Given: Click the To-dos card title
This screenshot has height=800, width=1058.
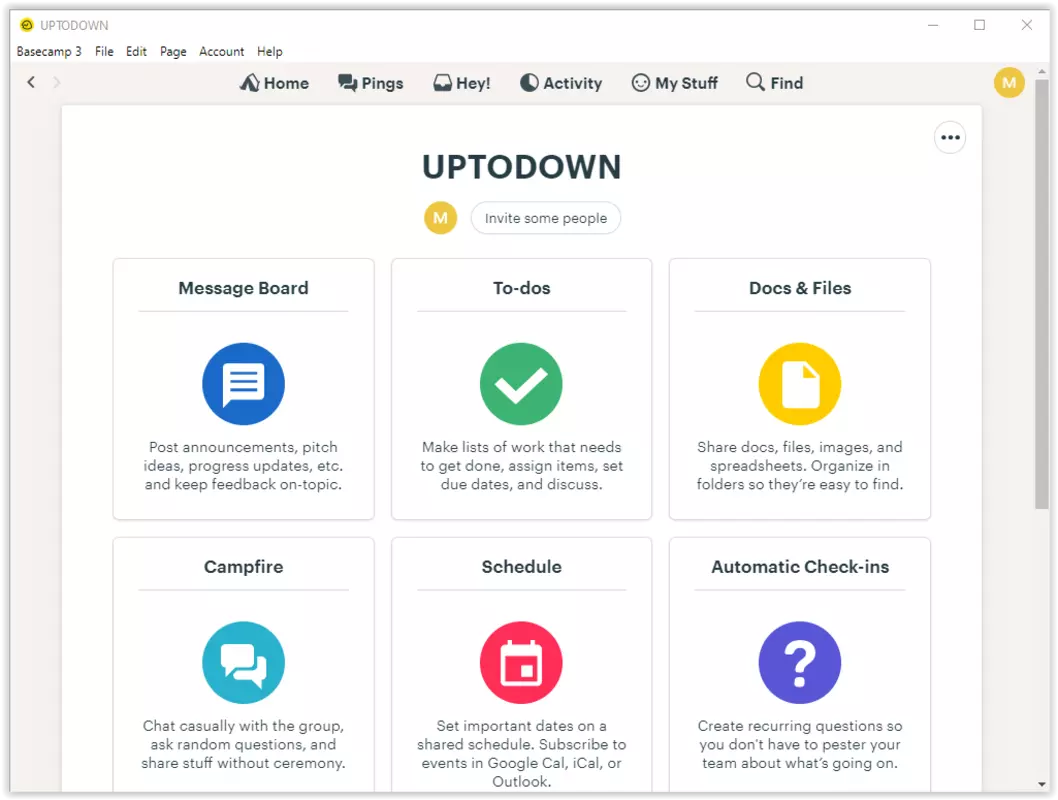Looking at the screenshot, I should coord(521,288).
